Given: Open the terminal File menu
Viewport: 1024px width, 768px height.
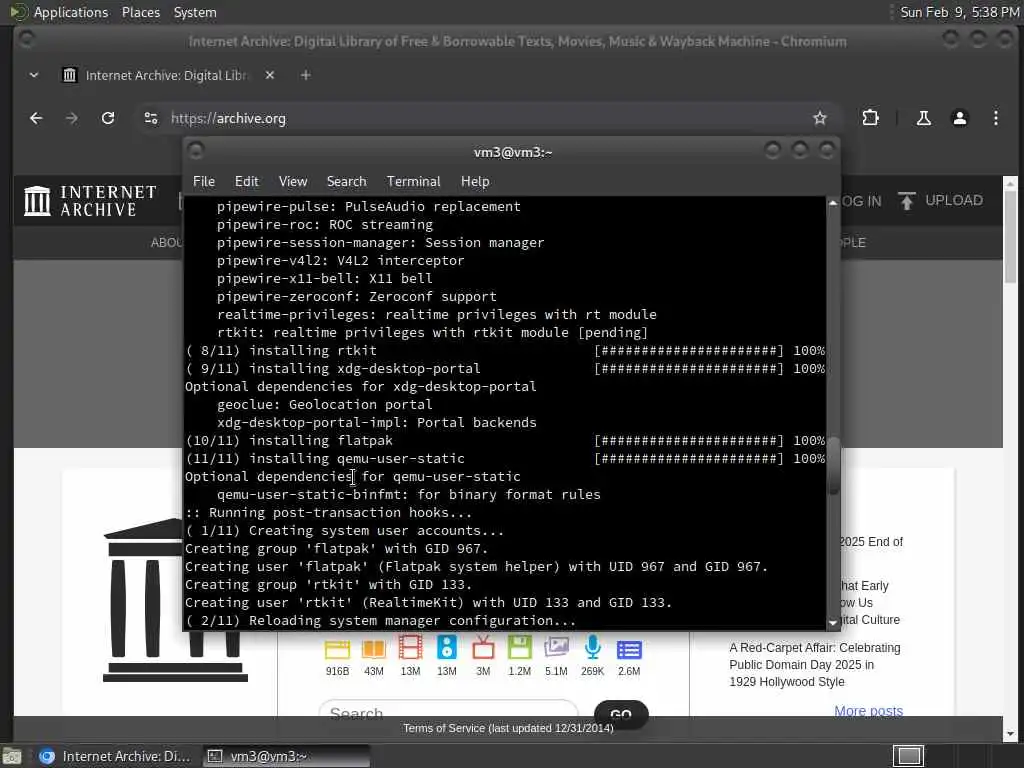Looking at the screenshot, I should (204, 182).
